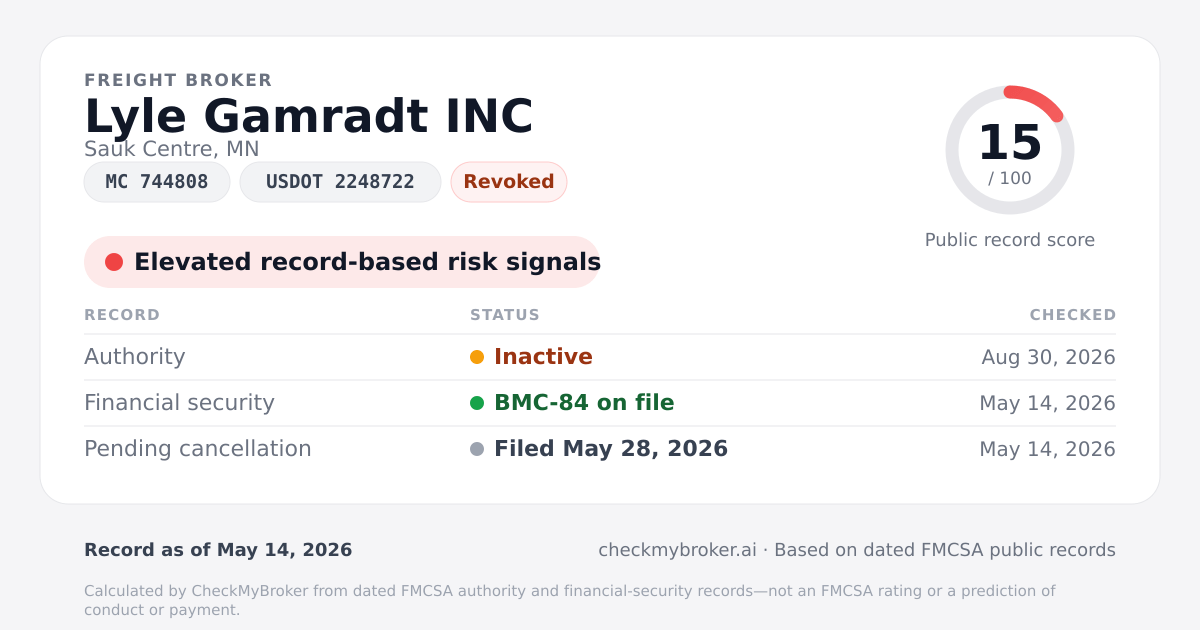The image size is (1200, 630).
Task: Click the red dot beside Elevated risk signals
Action: click(114, 262)
